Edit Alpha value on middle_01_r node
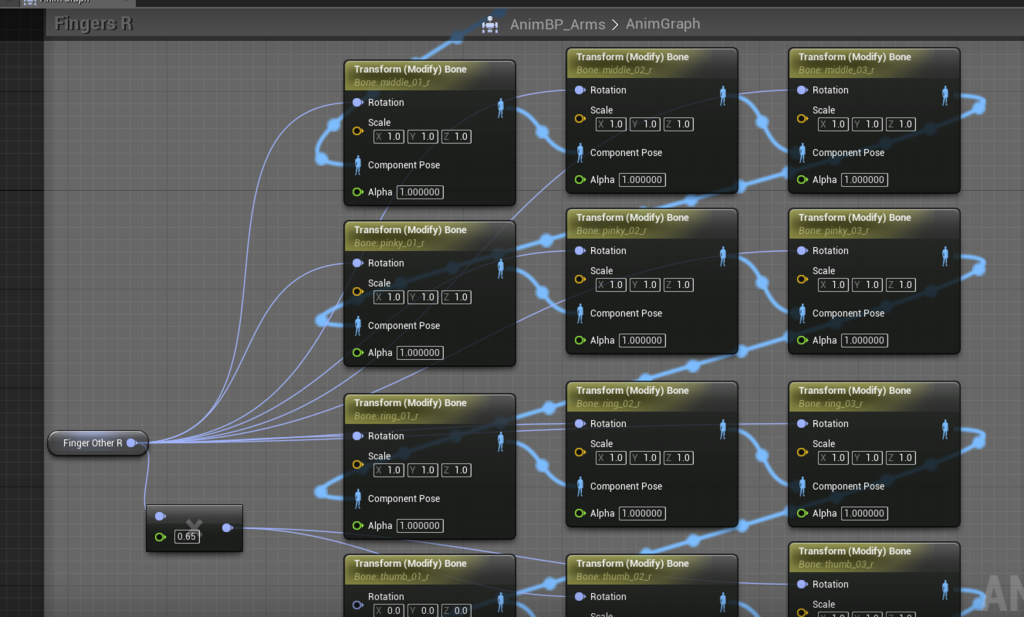Viewport: 1024px width, 617px height. tap(420, 192)
